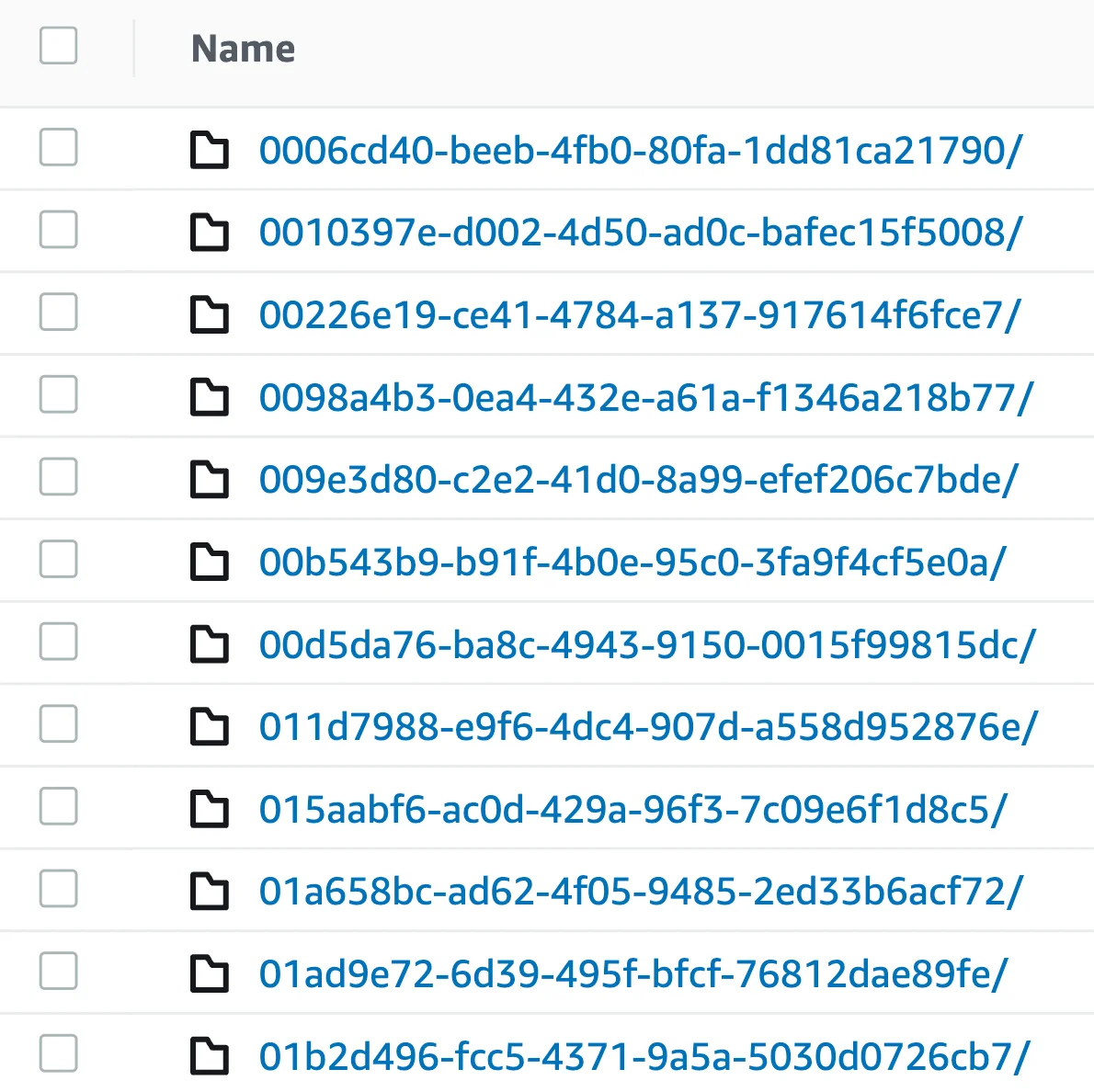Click folder icon beside 009e3d80-c2e2-41d0-8a99-efef206c7bde/

[x=209, y=479]
